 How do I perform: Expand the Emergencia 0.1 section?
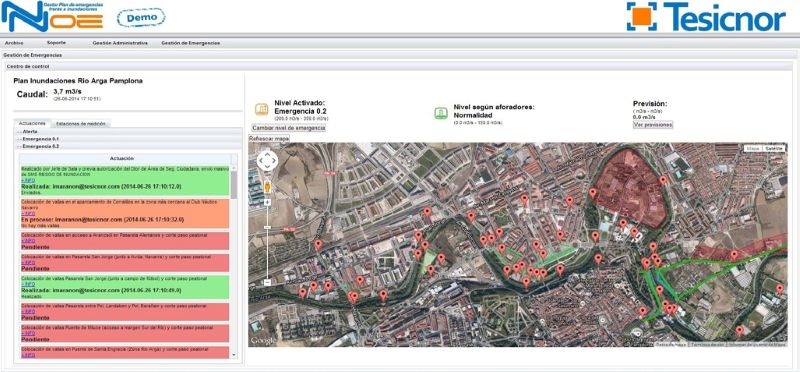click(128, 139)
